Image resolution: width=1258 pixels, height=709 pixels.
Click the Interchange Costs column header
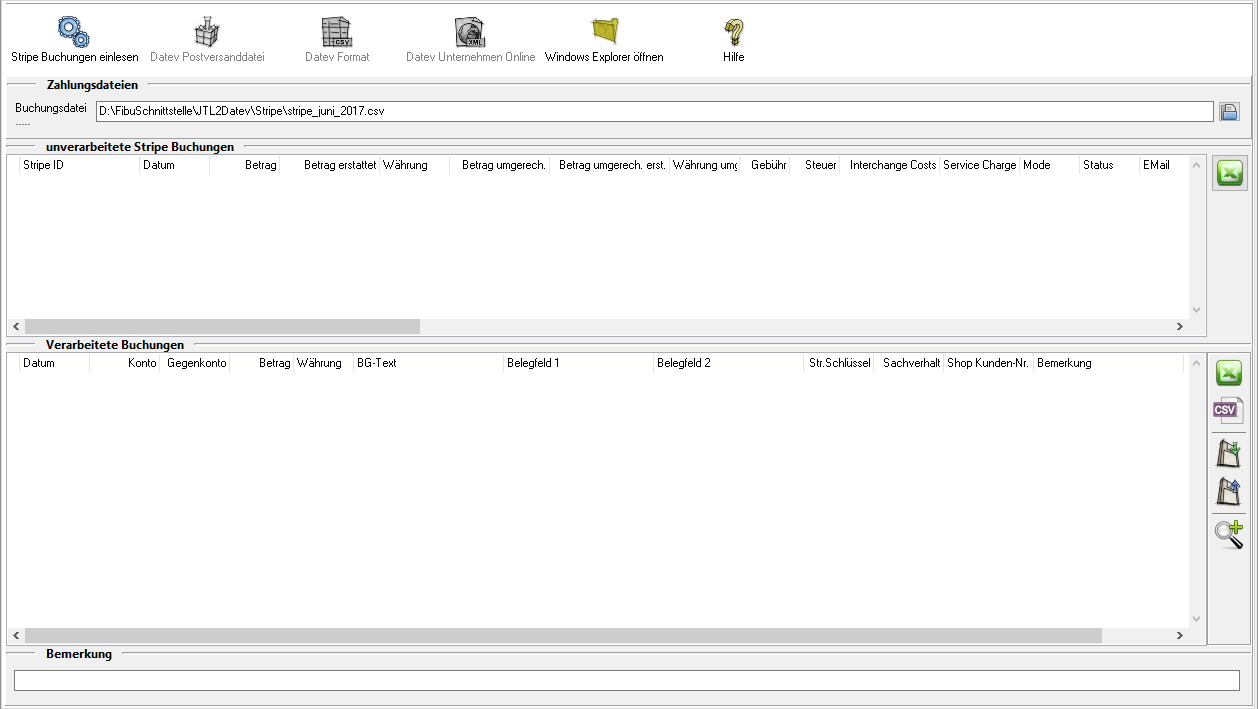click(x=892, y=165)
